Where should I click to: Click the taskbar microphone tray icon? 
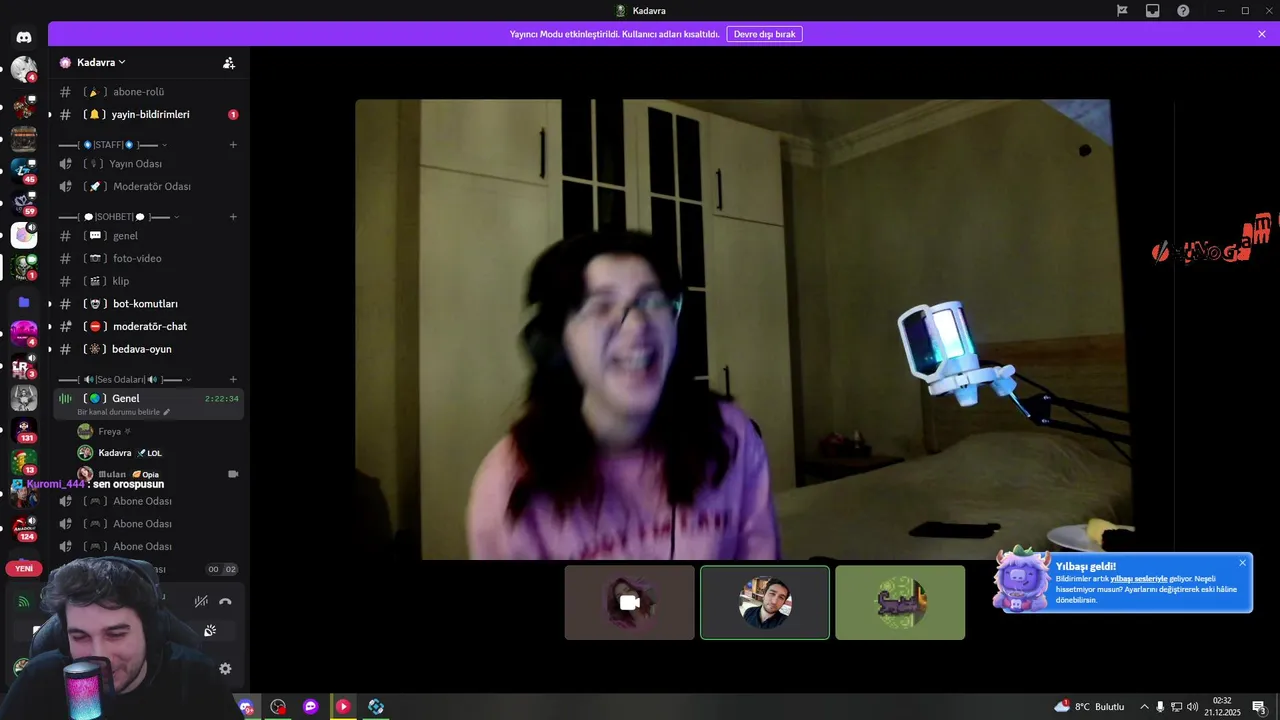click(1160, 707)
